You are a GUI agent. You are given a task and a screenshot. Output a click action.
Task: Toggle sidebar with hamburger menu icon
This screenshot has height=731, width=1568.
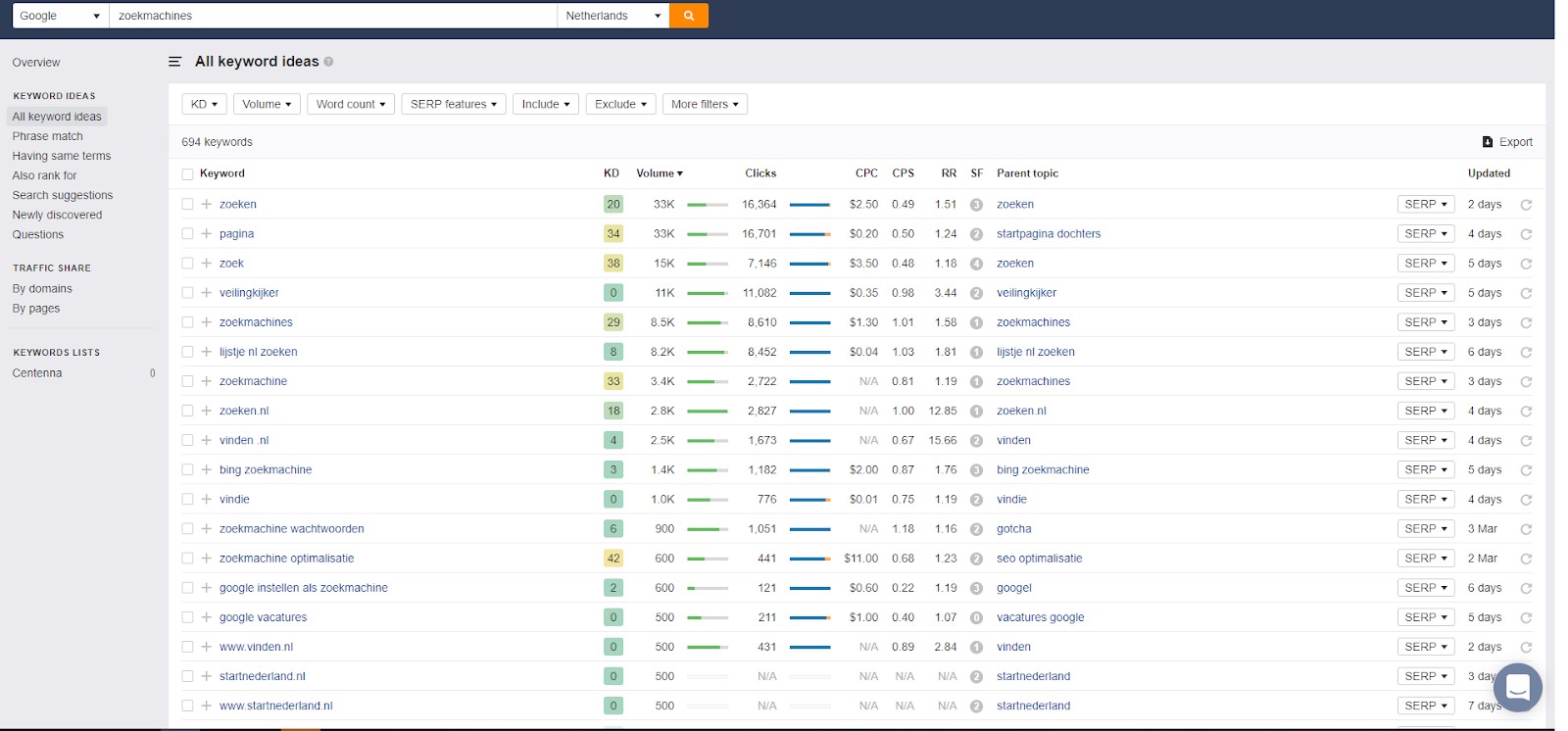(174, 62)
